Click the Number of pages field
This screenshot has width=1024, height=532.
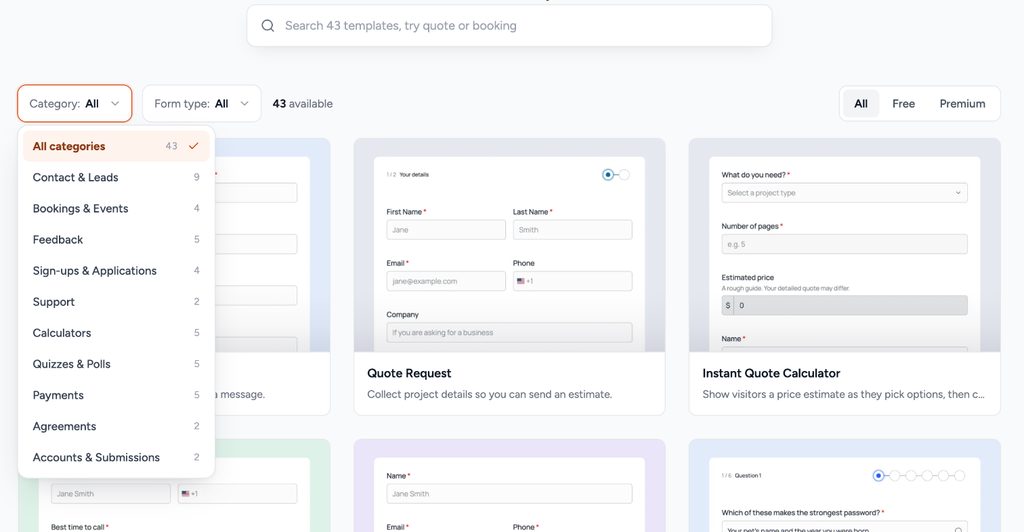point(844,244)
